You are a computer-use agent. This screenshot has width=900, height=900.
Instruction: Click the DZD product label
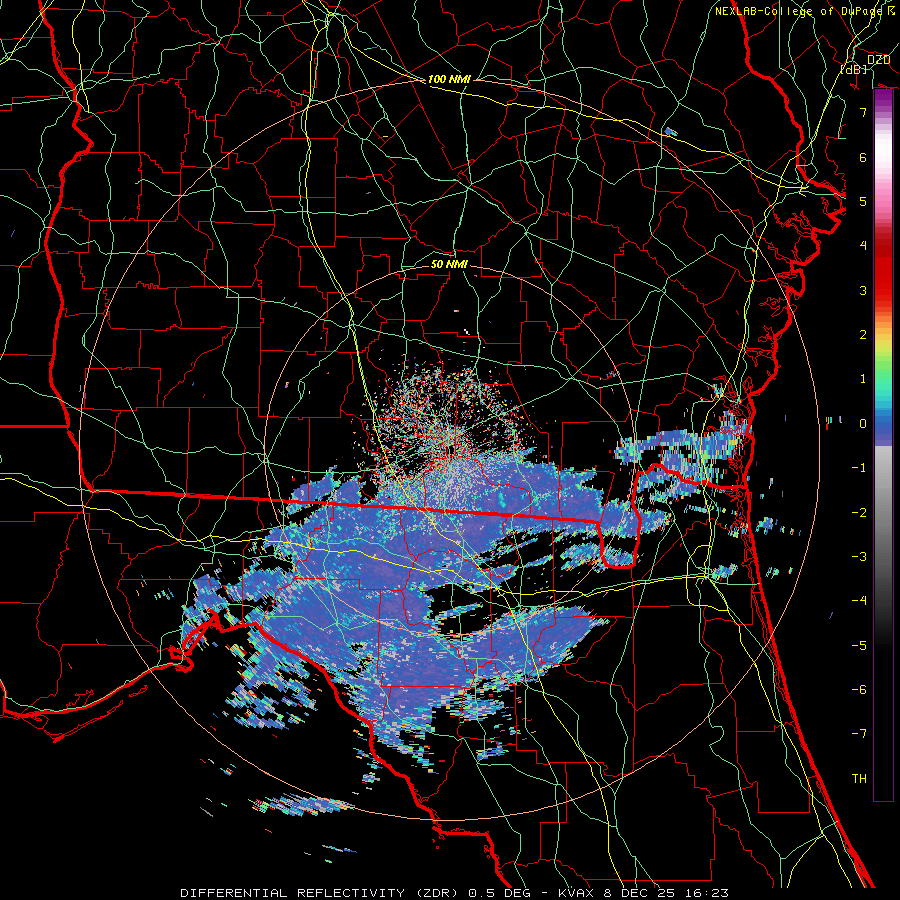pyautogui.click(x=878, y=60)
